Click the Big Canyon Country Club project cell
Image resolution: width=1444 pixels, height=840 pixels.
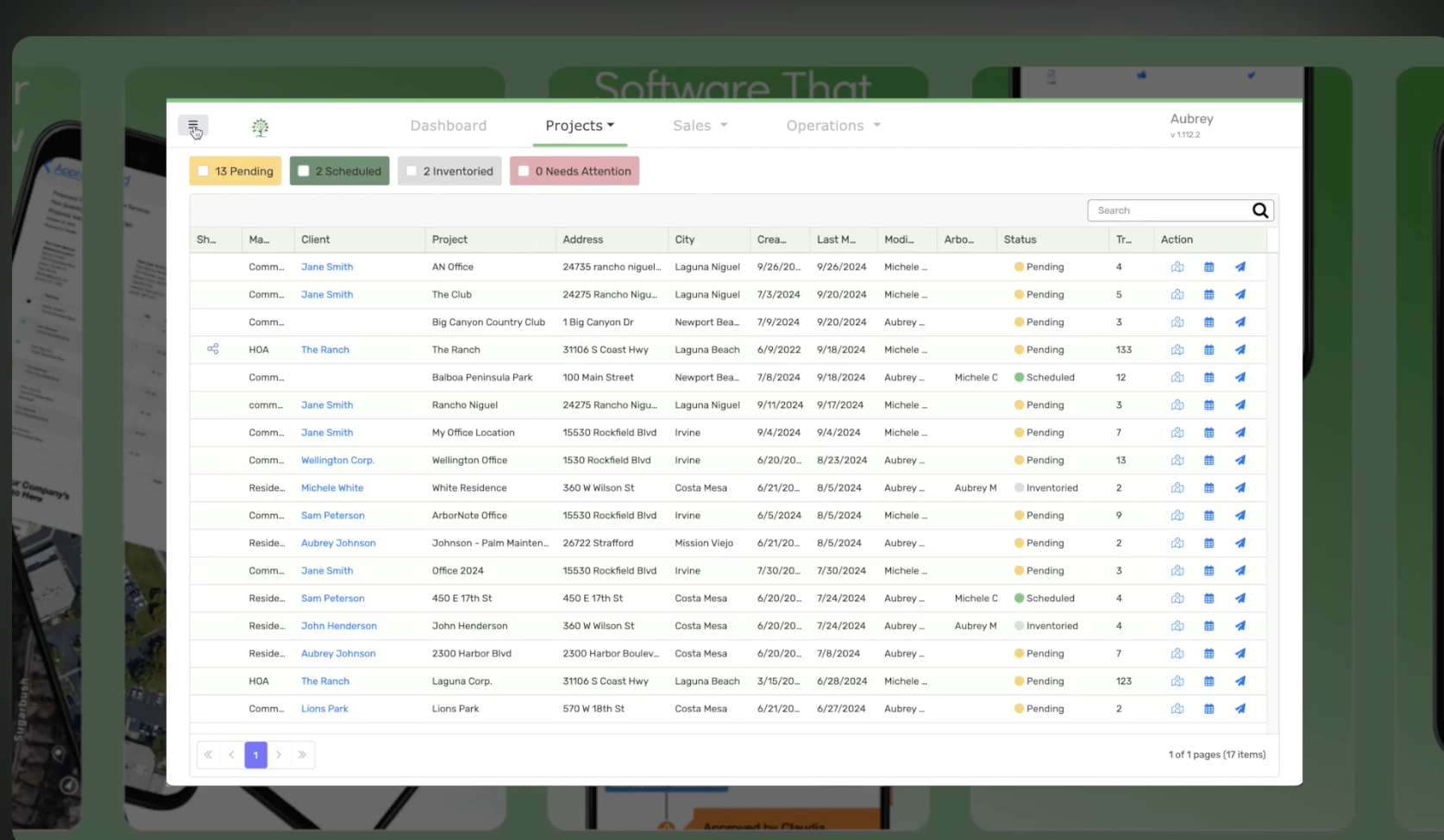[488, 323]
